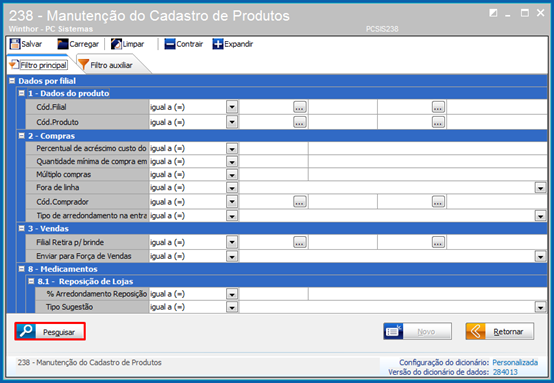Select the Tipo Sugestão row label
This screenshot has height=383, width=554.
tap(69, 307)
